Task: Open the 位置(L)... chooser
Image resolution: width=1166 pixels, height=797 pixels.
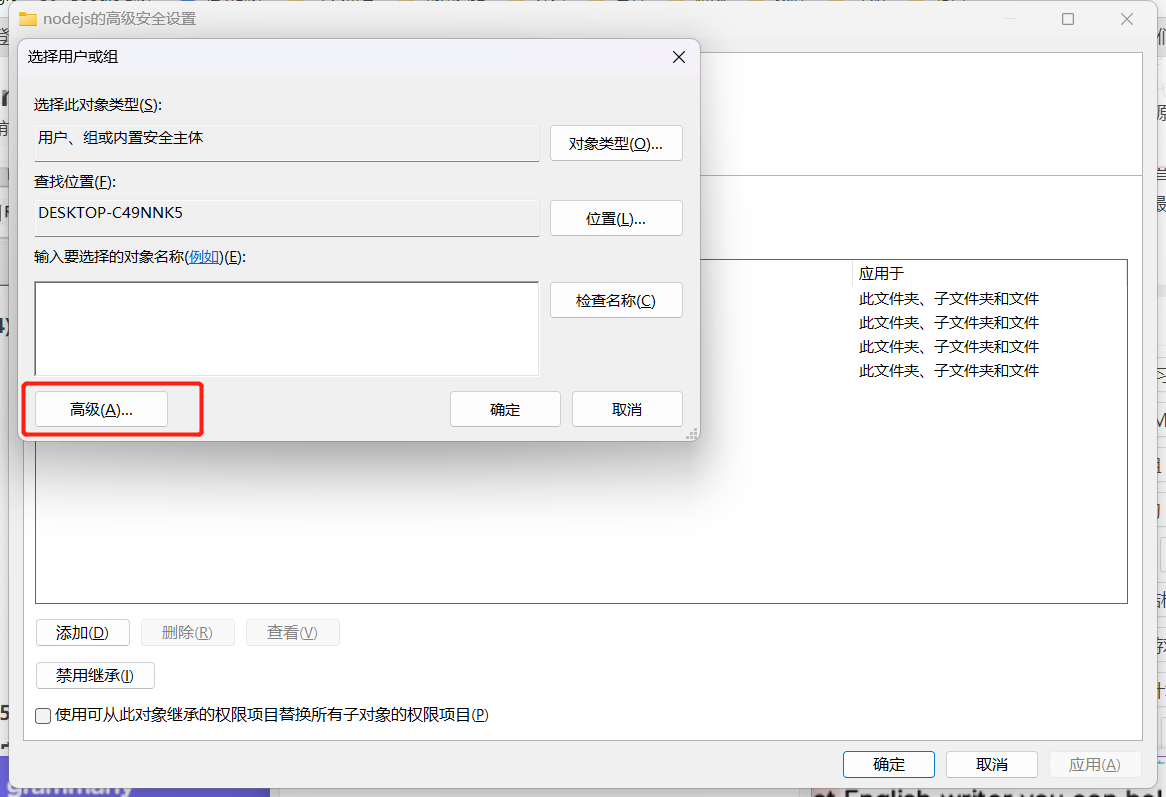Action: click(x=616, y=218)
